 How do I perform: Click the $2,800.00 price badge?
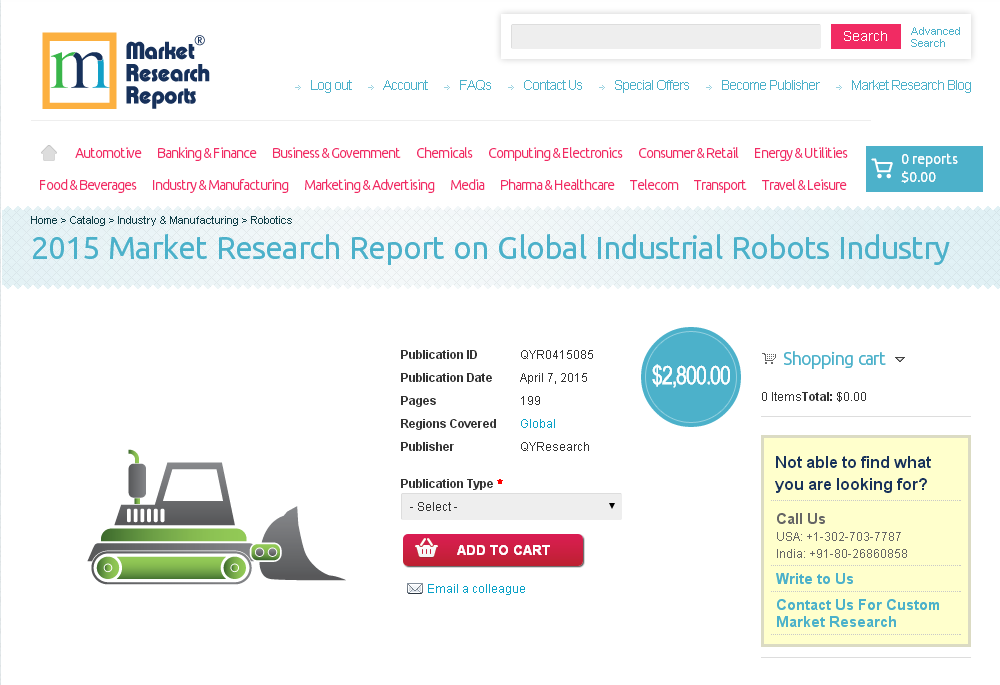tap(690, 377)
